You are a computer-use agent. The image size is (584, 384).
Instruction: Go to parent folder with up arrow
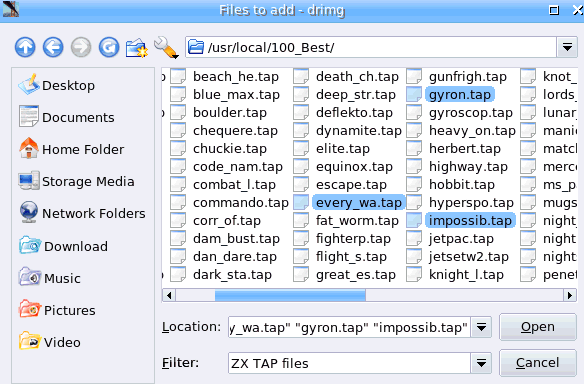(25, 47)
